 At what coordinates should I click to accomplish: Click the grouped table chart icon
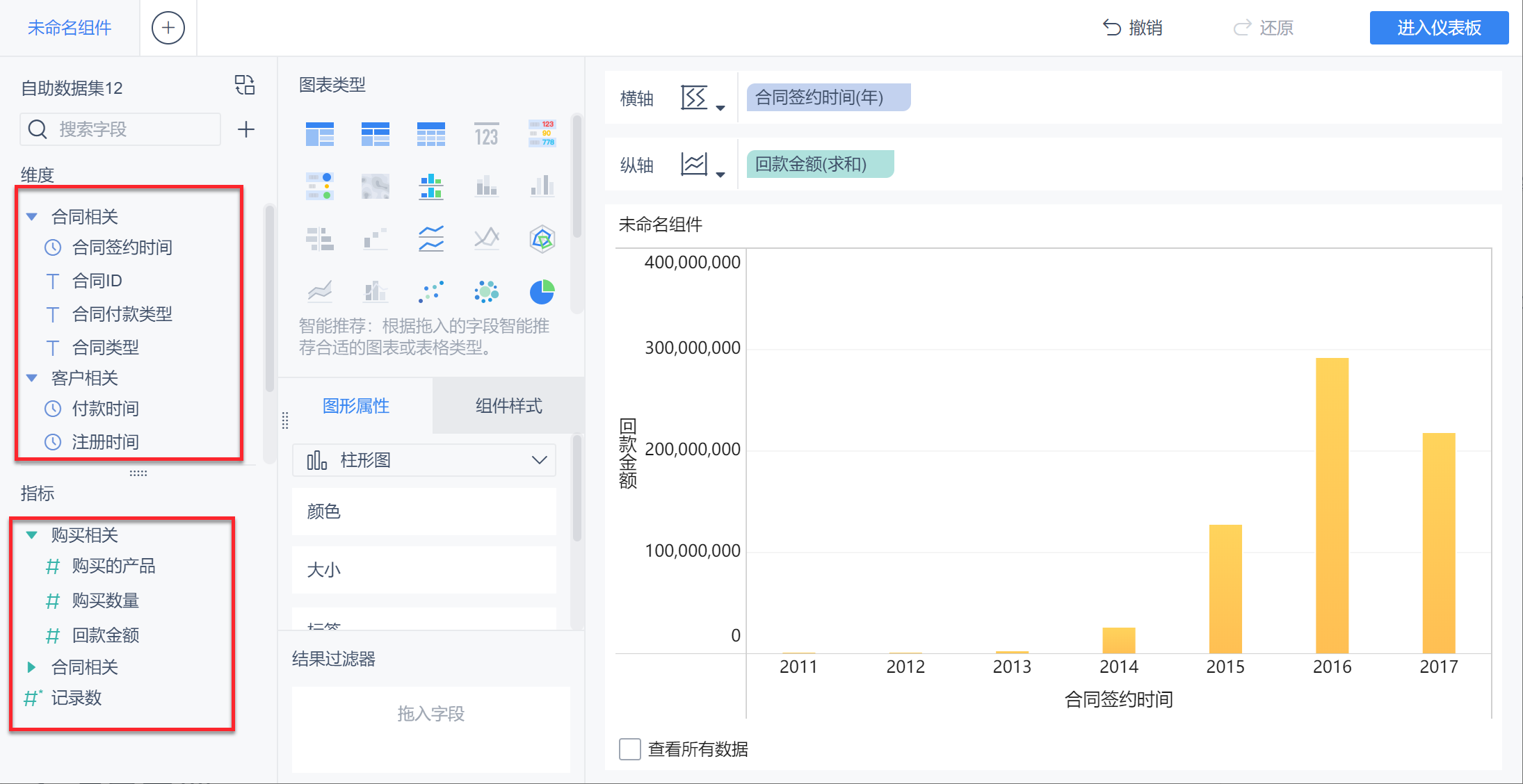[x=320, y=133]
